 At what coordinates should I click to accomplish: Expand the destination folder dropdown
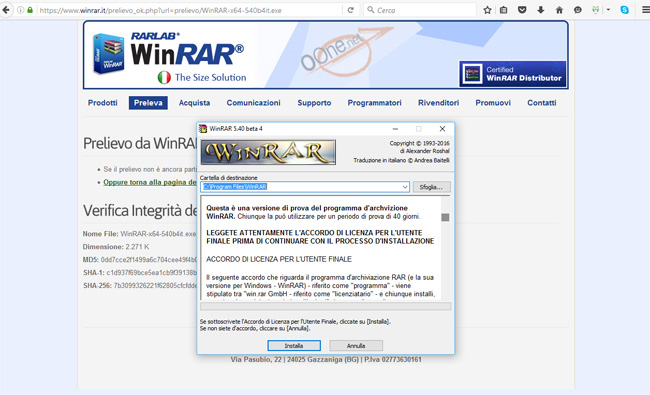[x=405, y=187]
